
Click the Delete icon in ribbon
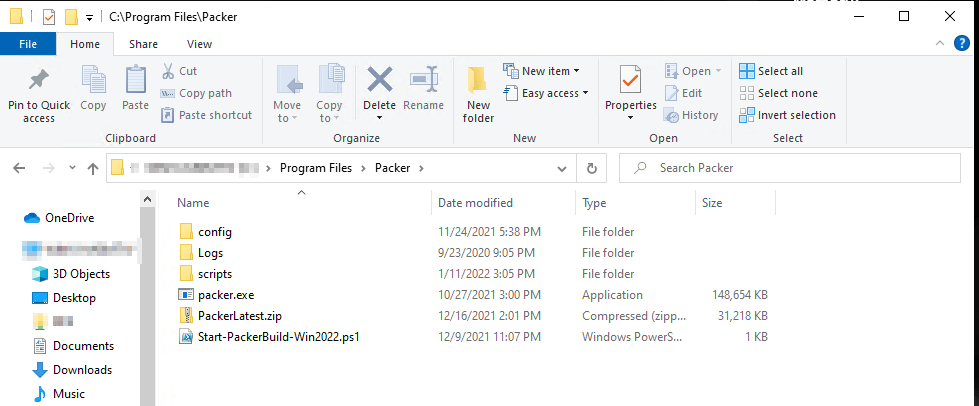tap(379, 80)
